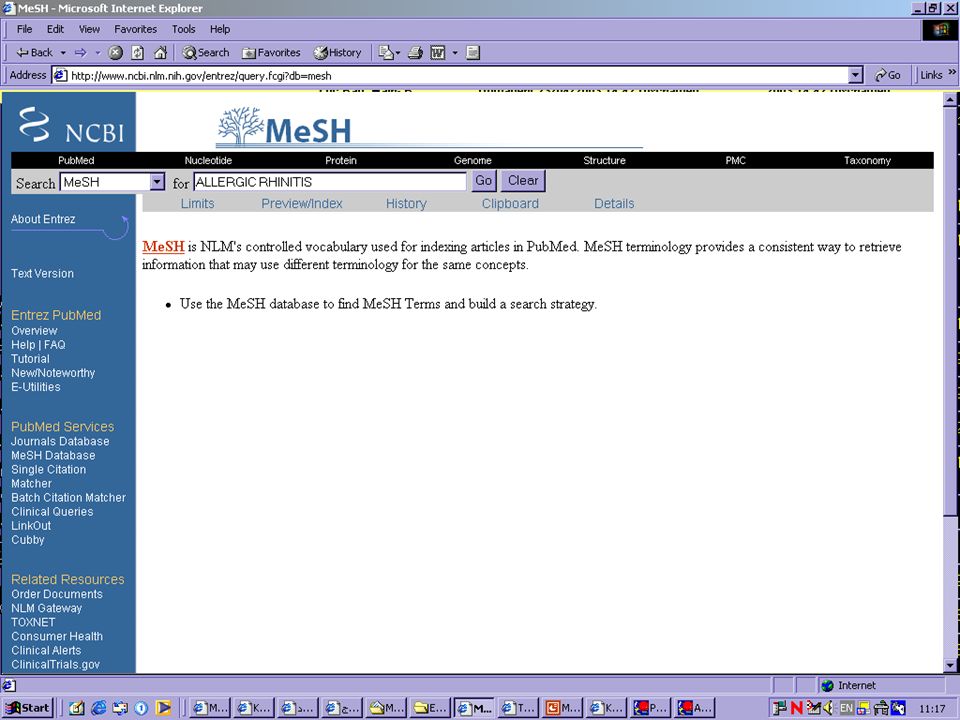Open About Entrez sidebar link
The image size is (960, 720).
point(43,219)
